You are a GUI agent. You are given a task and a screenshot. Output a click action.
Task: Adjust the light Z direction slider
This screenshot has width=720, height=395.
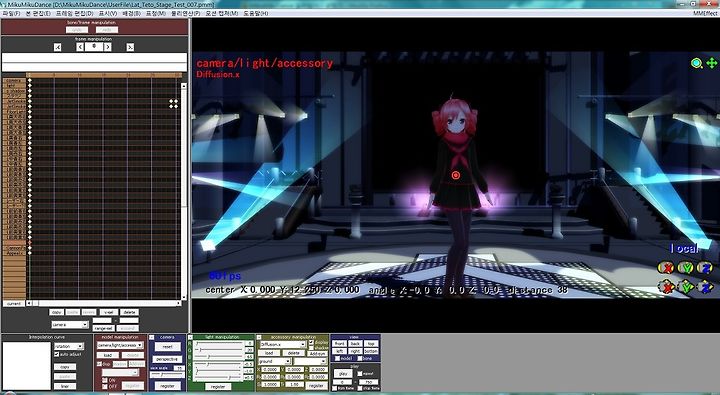(219, 378)
